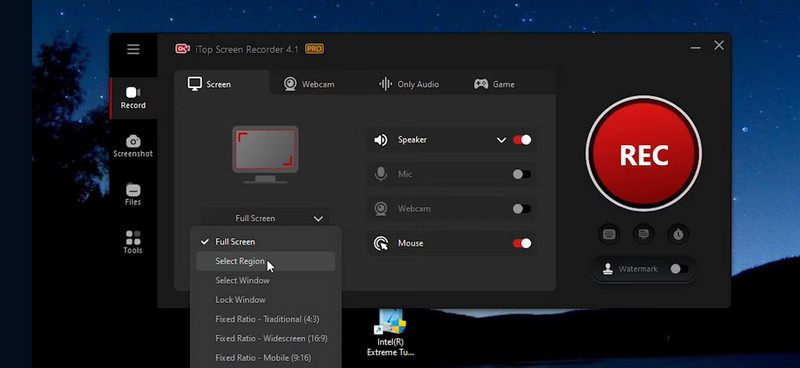Click the Mouse cursor effect icon
The width and height of the screenshot is (800, 368).
pos(381,243)
